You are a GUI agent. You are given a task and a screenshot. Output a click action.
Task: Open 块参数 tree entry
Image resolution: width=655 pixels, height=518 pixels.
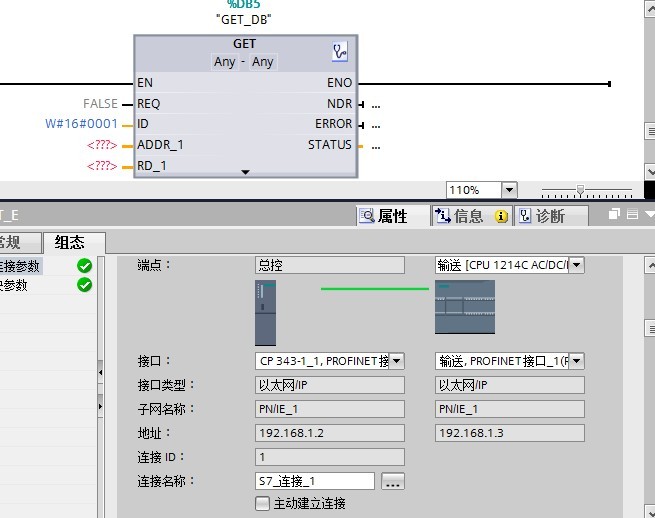14,285
